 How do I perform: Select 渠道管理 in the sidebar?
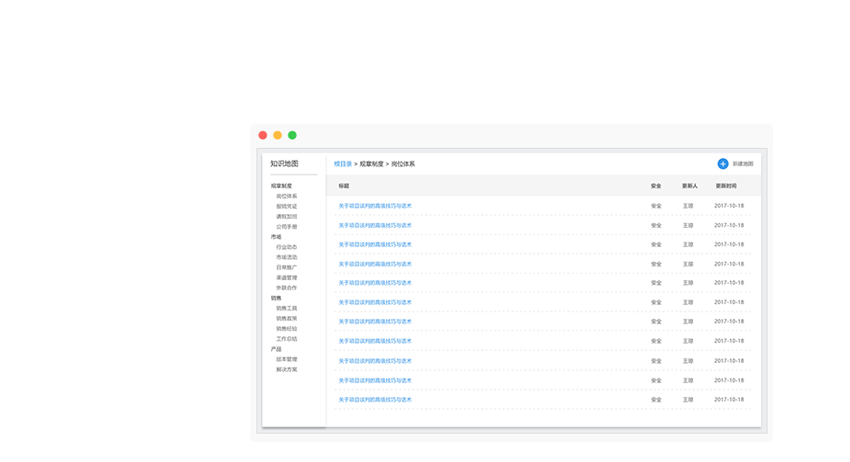286,278
